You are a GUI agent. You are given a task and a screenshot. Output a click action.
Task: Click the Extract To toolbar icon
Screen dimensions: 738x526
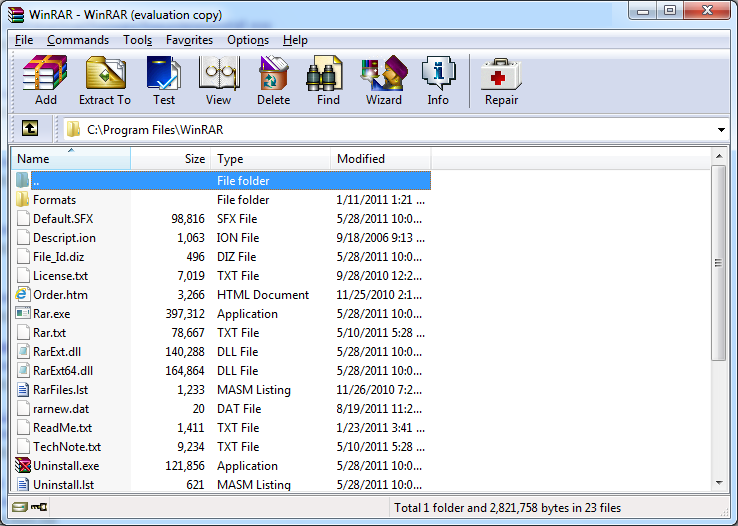point(105,73)
